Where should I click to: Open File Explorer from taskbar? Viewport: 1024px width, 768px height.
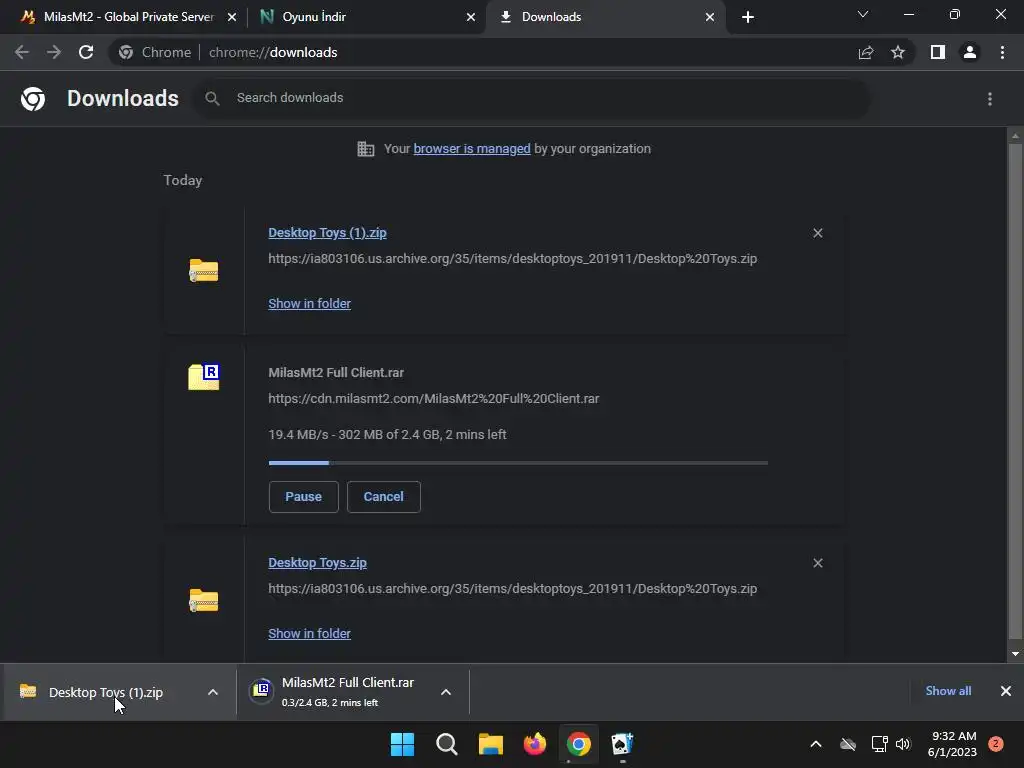tap(490, 744)
